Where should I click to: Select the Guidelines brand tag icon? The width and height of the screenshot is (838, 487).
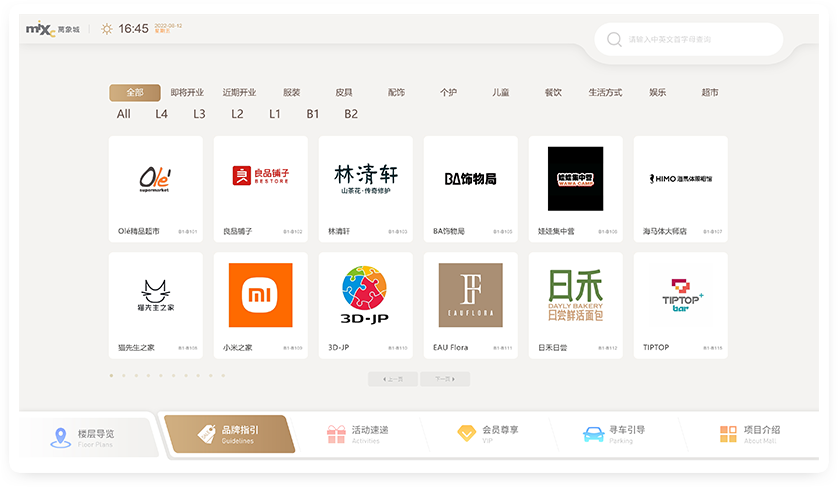coord(208,434)
